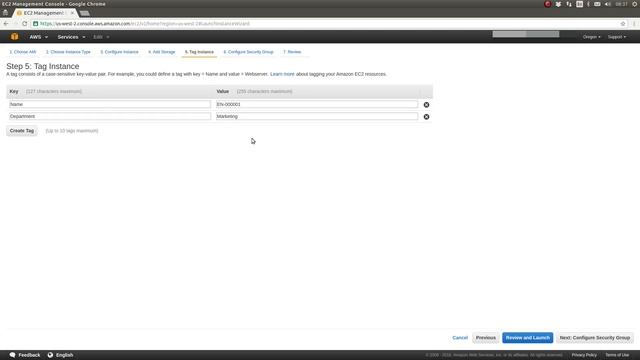Open the account name dropdown
This screenshot has width=640, height=360.
(x=526, y=34)
